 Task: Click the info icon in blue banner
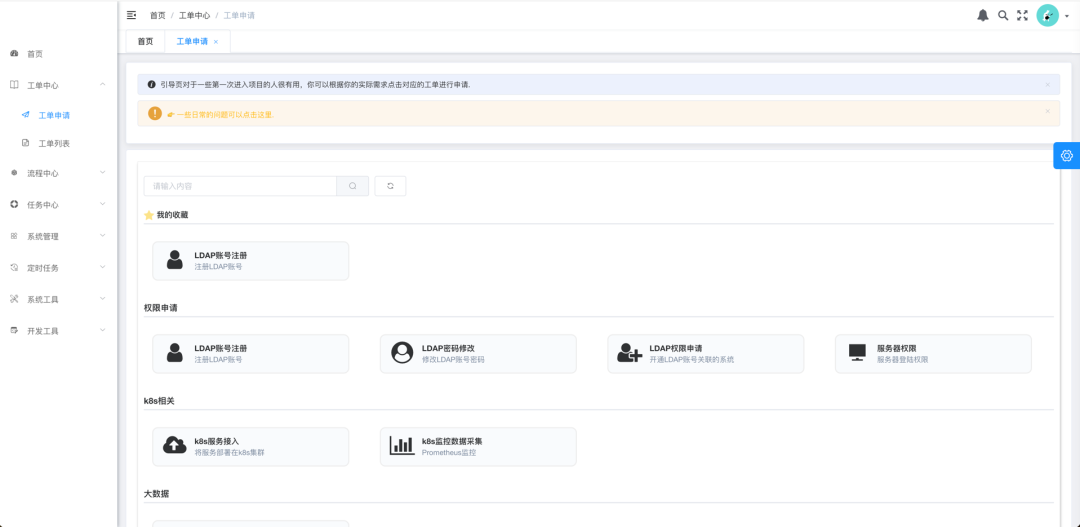[152, 85]
